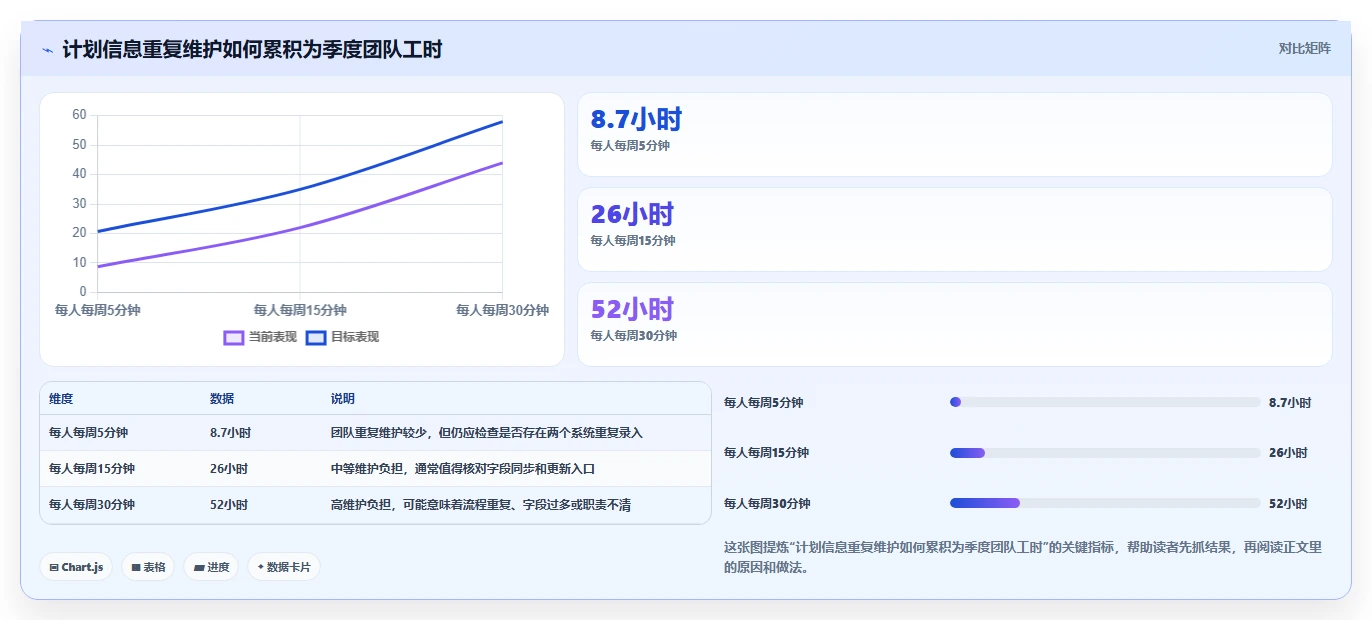Click the description starting 团队重复维护较少
This screenshot has height=620, width=1372.
click(487, 433)
